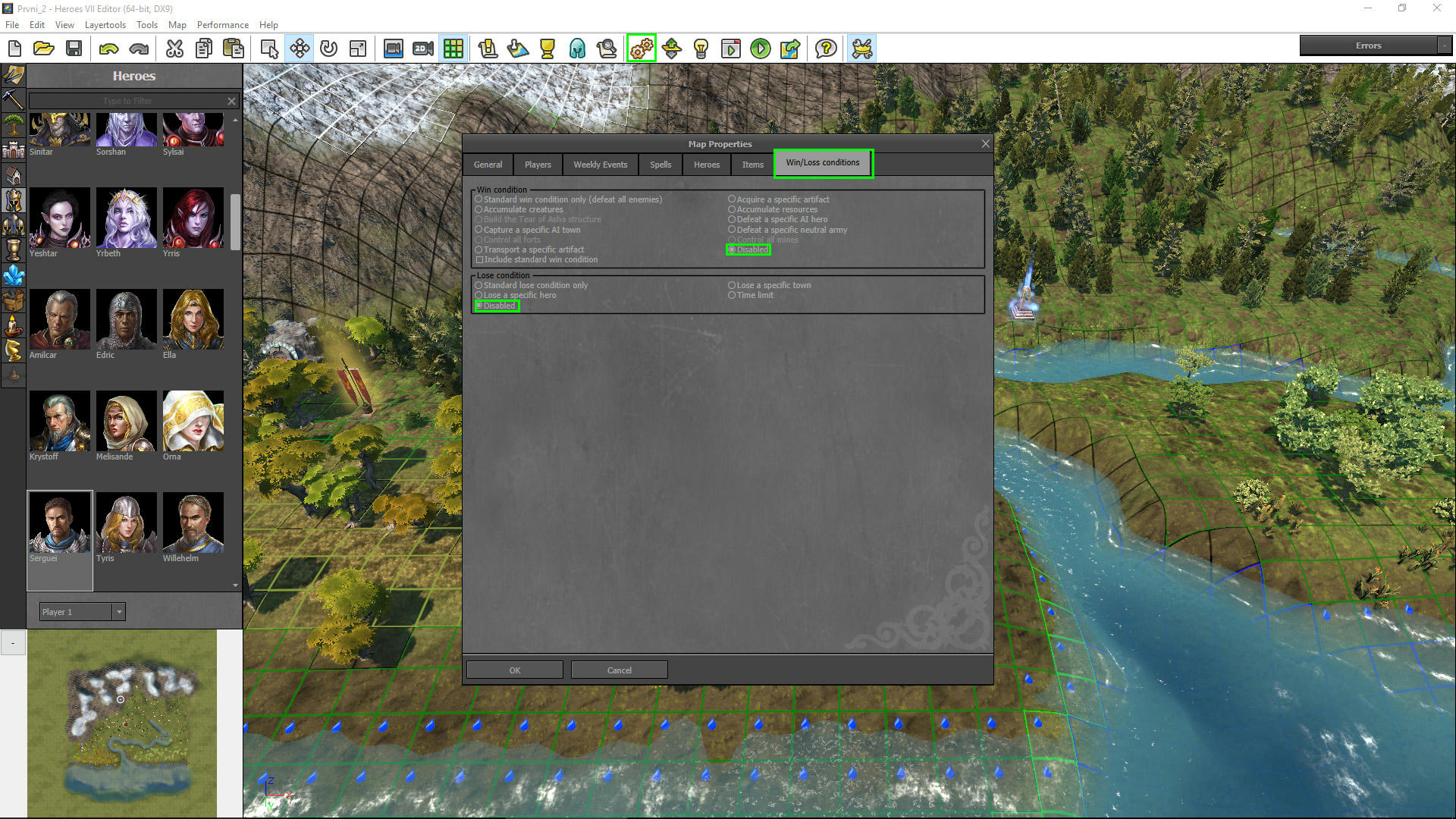Screen dimensions: 1456x819
Task: Open Map Properties gears icon
Action: pyautogui.click(x=642, y=49)
